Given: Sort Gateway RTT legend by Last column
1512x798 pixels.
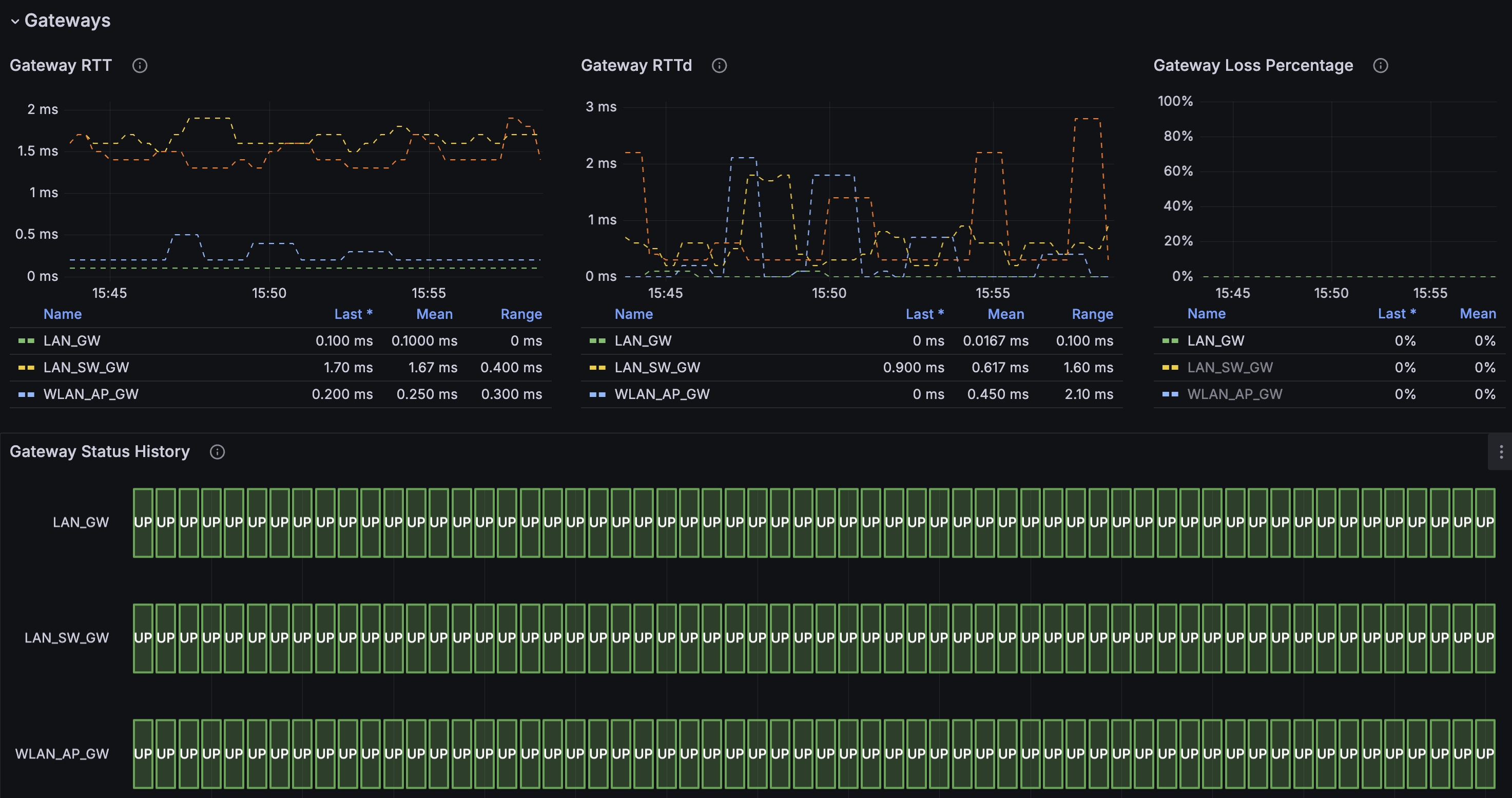Looking at the screenshot, I should click(x=353, y=314).
